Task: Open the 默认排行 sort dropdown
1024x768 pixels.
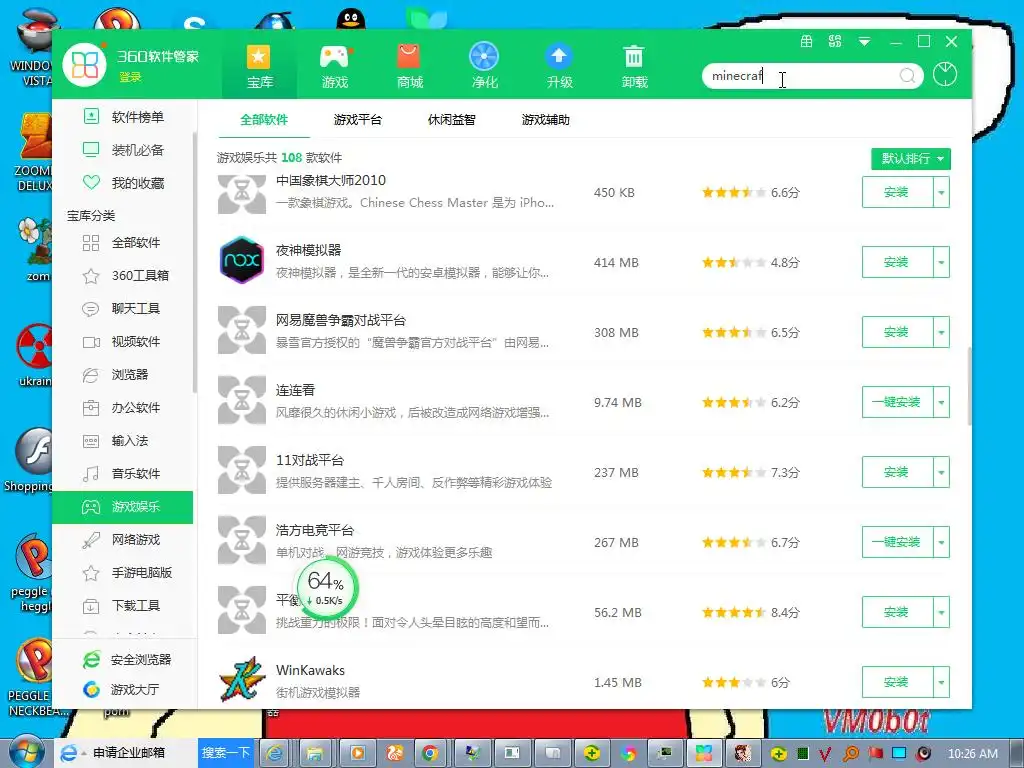Action: coord(910,159)
